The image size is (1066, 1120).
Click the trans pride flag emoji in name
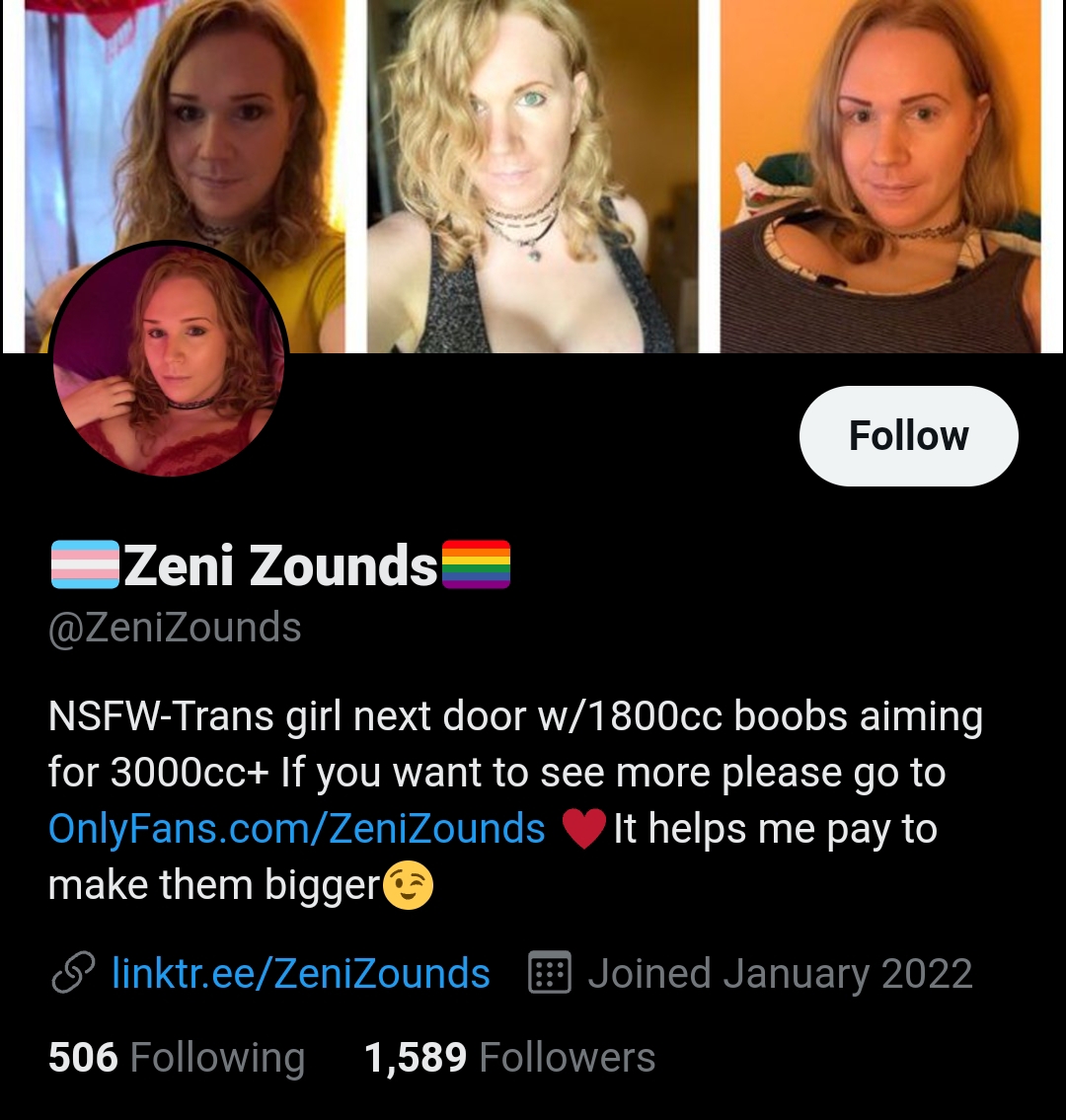tap(85, 565)
